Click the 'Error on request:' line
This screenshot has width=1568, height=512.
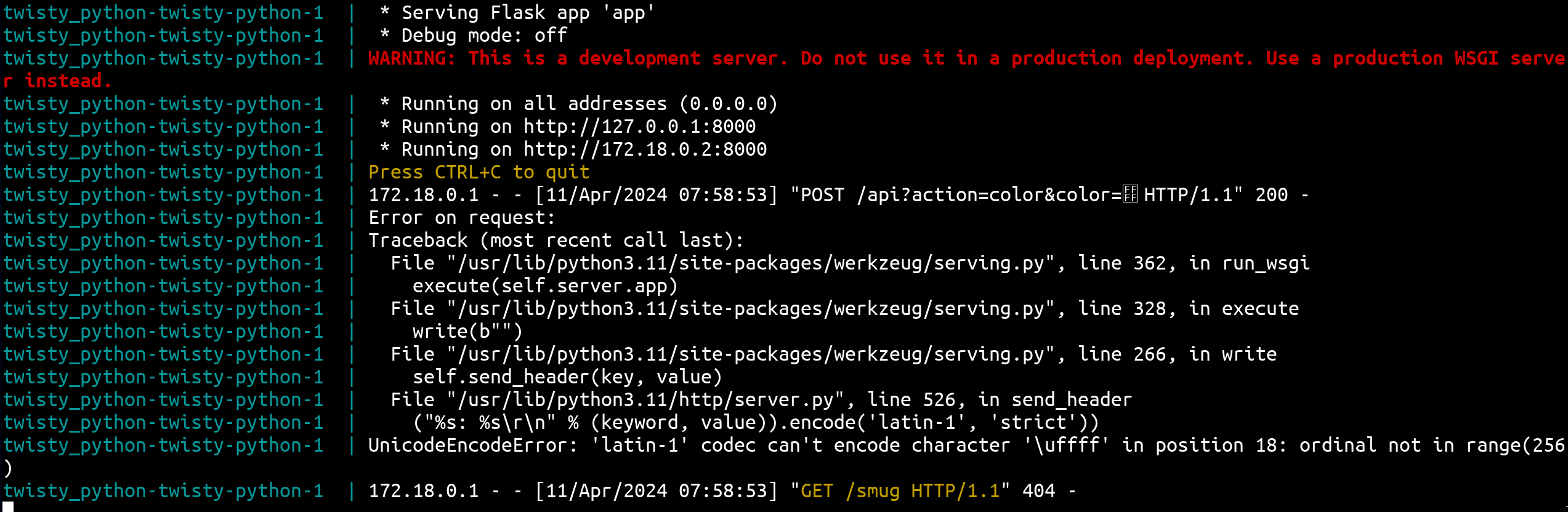pyautogui.click(x=461, y=218)
